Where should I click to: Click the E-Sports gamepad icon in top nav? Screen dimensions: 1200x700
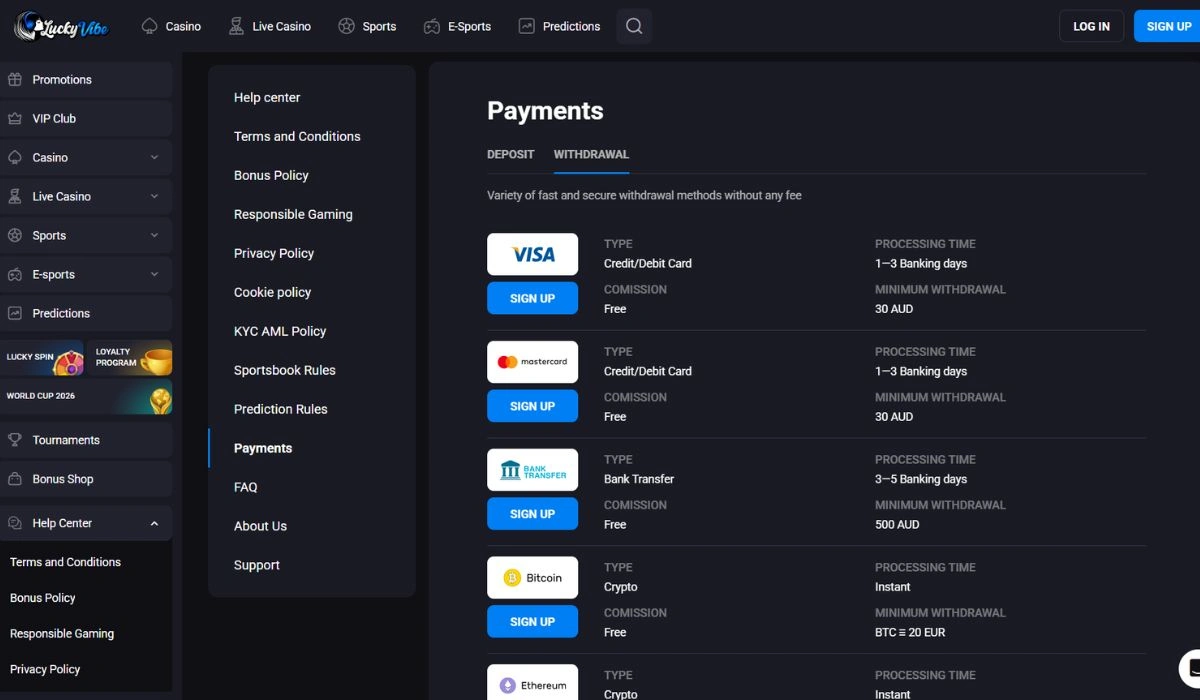coord(432,26)
